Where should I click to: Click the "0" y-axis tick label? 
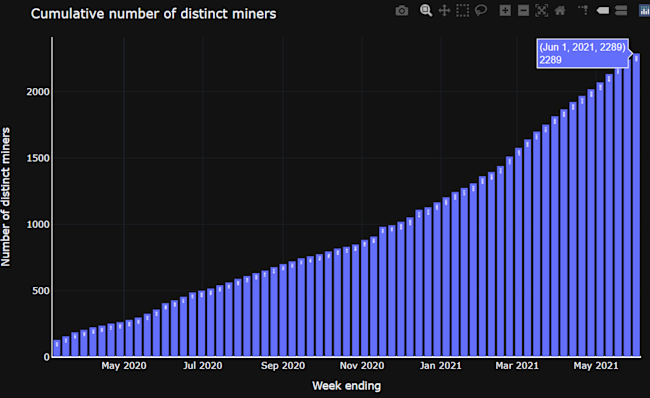[47, 357]
